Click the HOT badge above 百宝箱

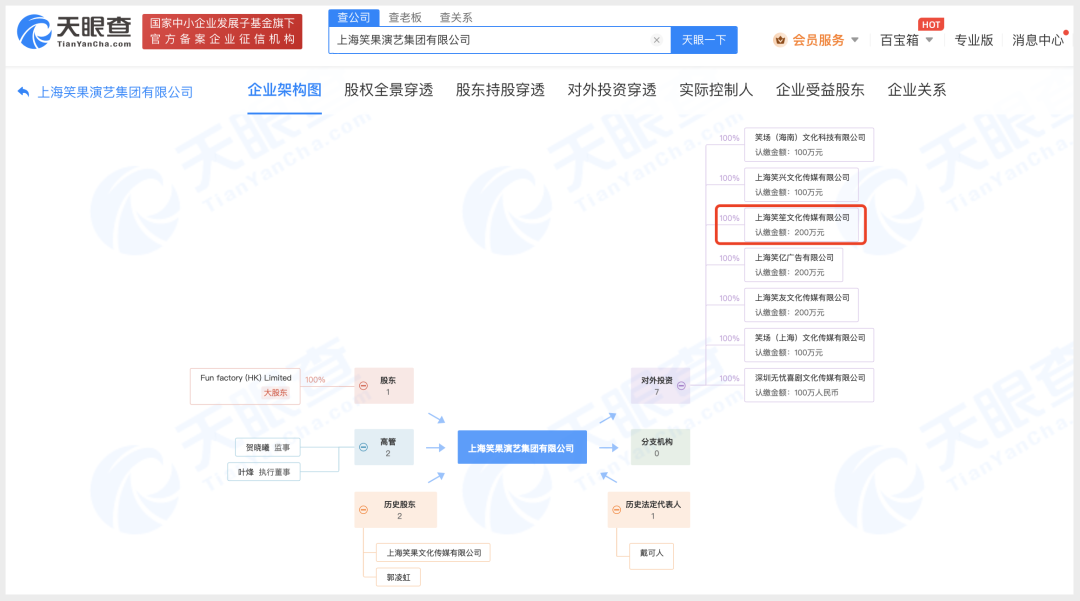point(931,25)
